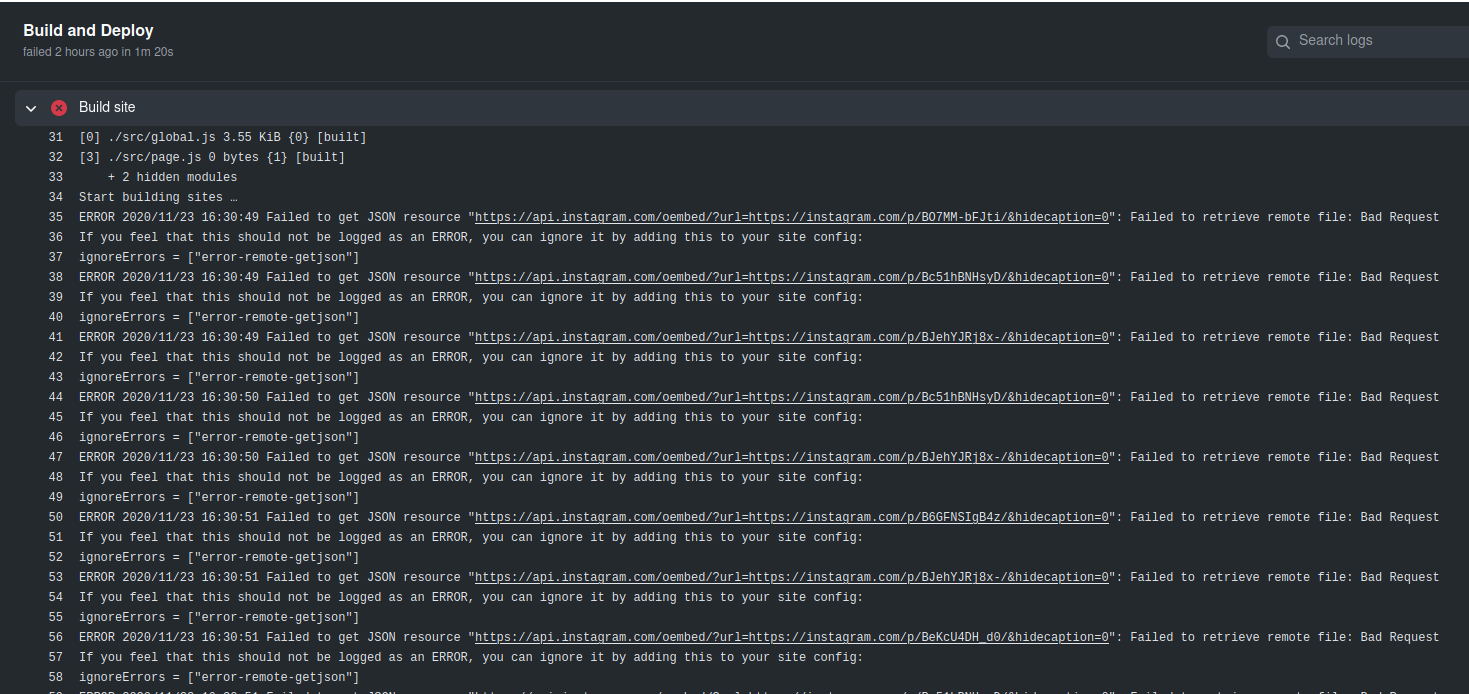Image resolution: width=1469 pixels, height=694 pixels.
Task: Open the Instagram oembed link on line 44
Action: click(x=791, y=397)
